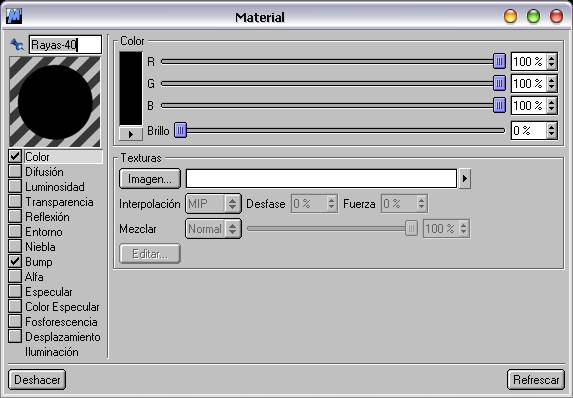Click the G percentage value field

(x=529, y=84)
